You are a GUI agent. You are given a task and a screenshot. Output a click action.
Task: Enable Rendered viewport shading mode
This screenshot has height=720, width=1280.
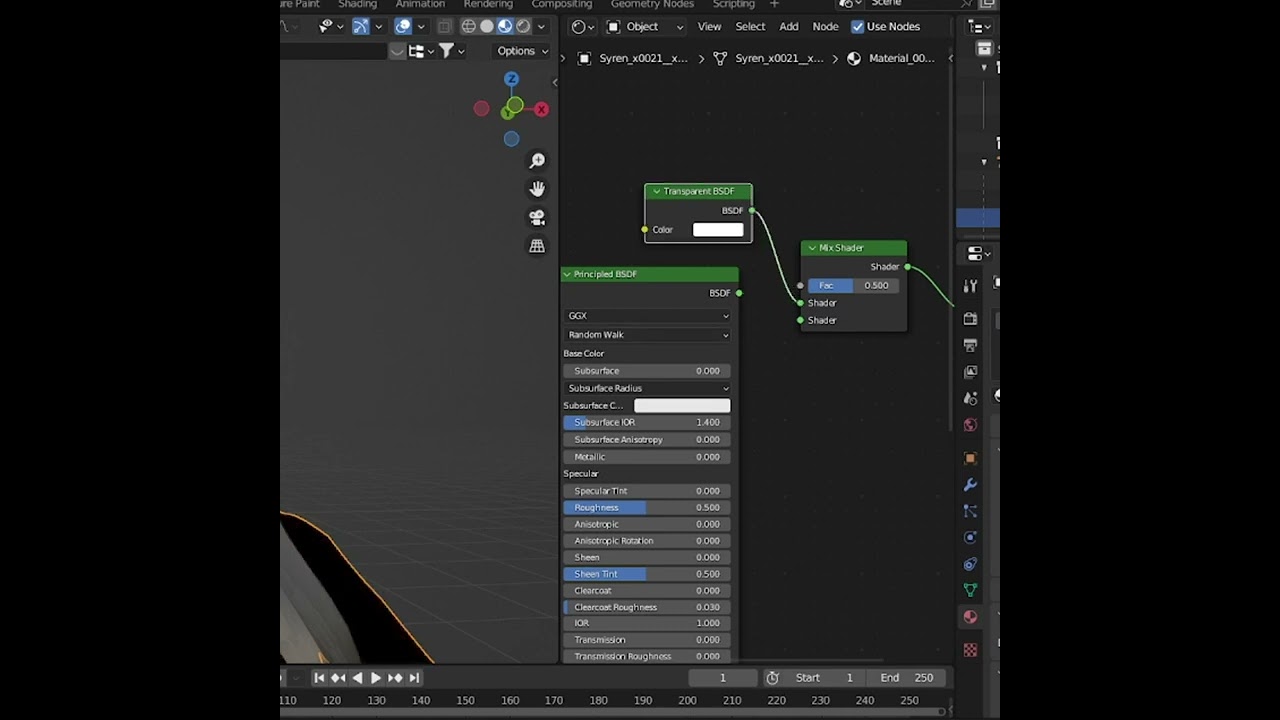coord(521,26)
